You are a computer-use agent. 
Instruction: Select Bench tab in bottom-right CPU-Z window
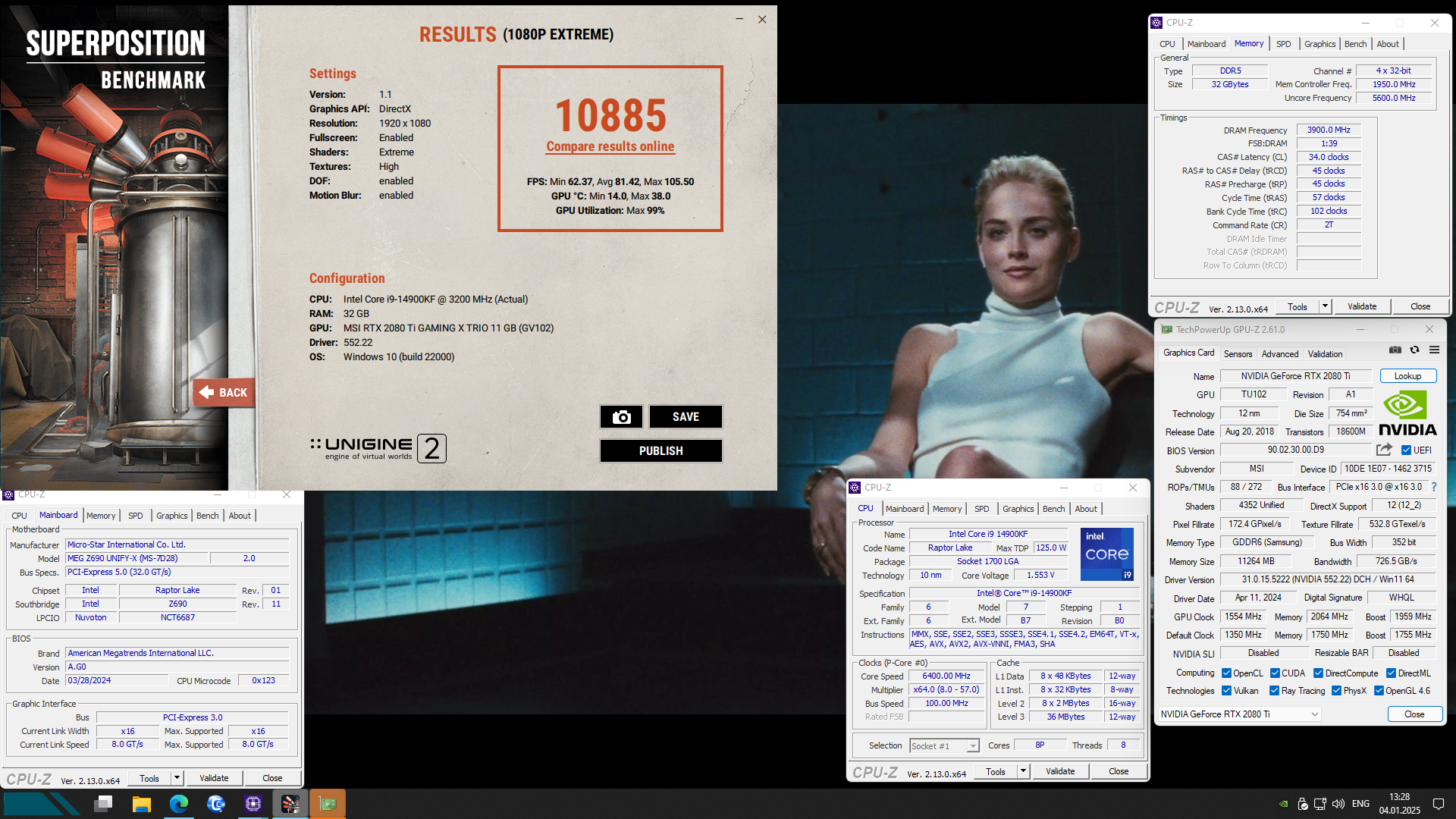[x=1053, y=509]
